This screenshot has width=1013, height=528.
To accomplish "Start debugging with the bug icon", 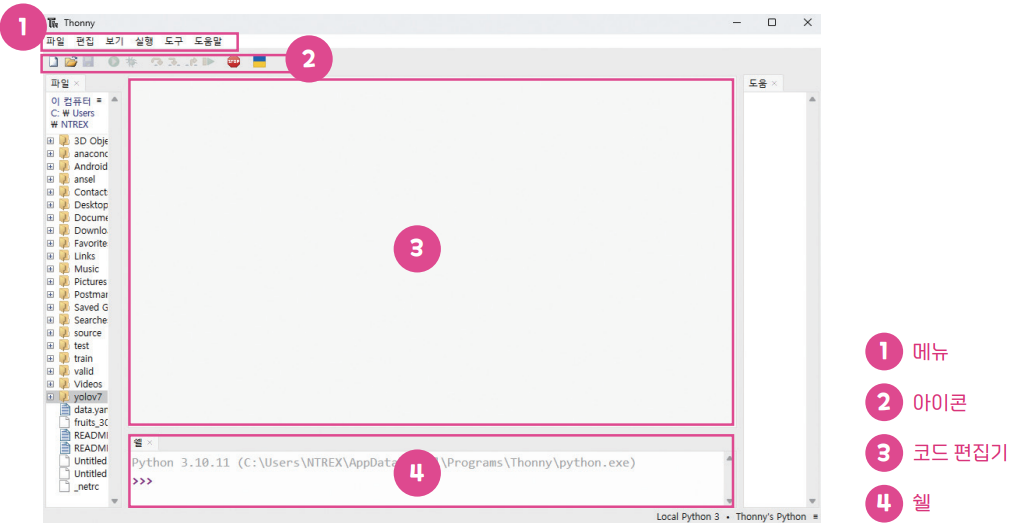I will tap(131, 62).
